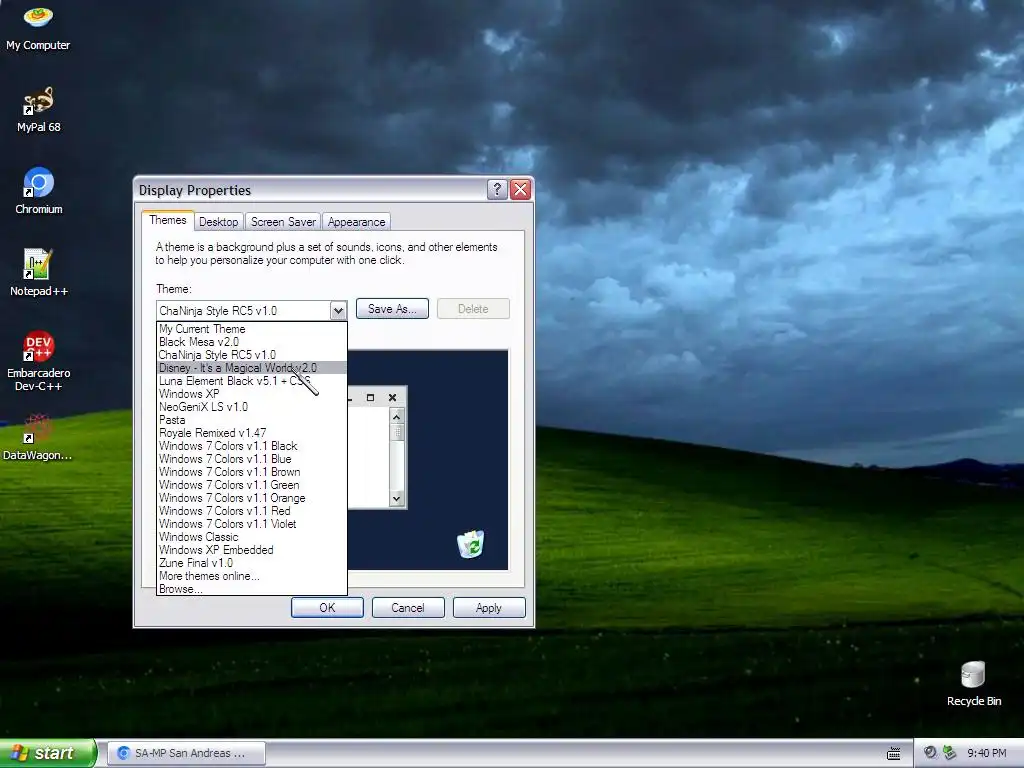
Task: Choose Browse... at list bottom
Action: (x=252, y=589)
